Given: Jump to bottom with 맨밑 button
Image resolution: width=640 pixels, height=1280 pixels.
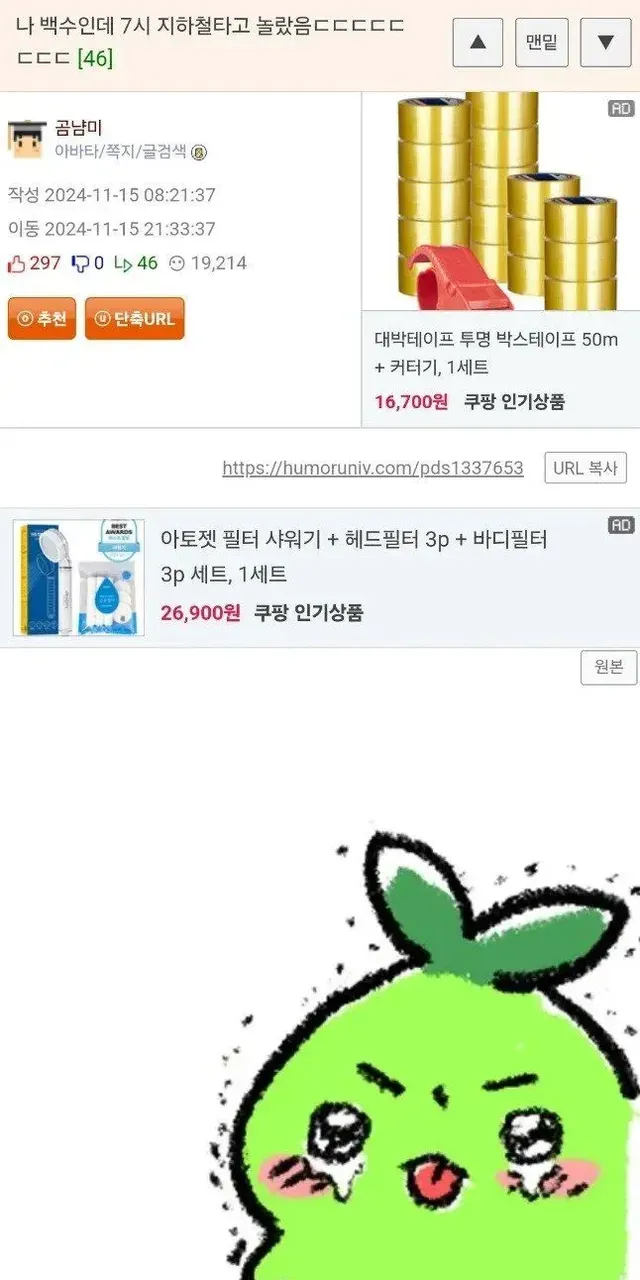Looking at the screenshot, I should (542, 42).
